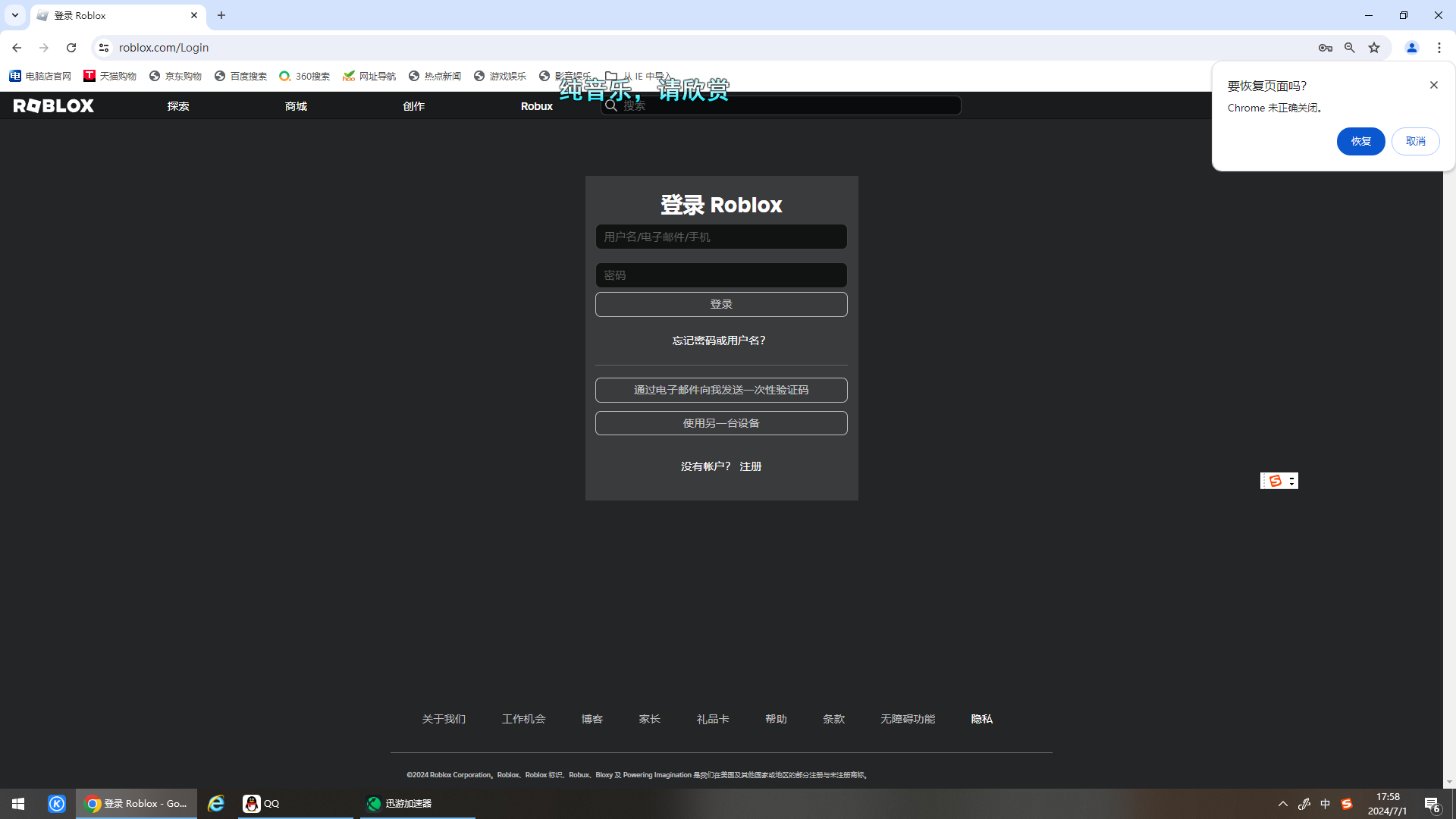
Task: Open the 条款 footer link
Action: (834, 719)
